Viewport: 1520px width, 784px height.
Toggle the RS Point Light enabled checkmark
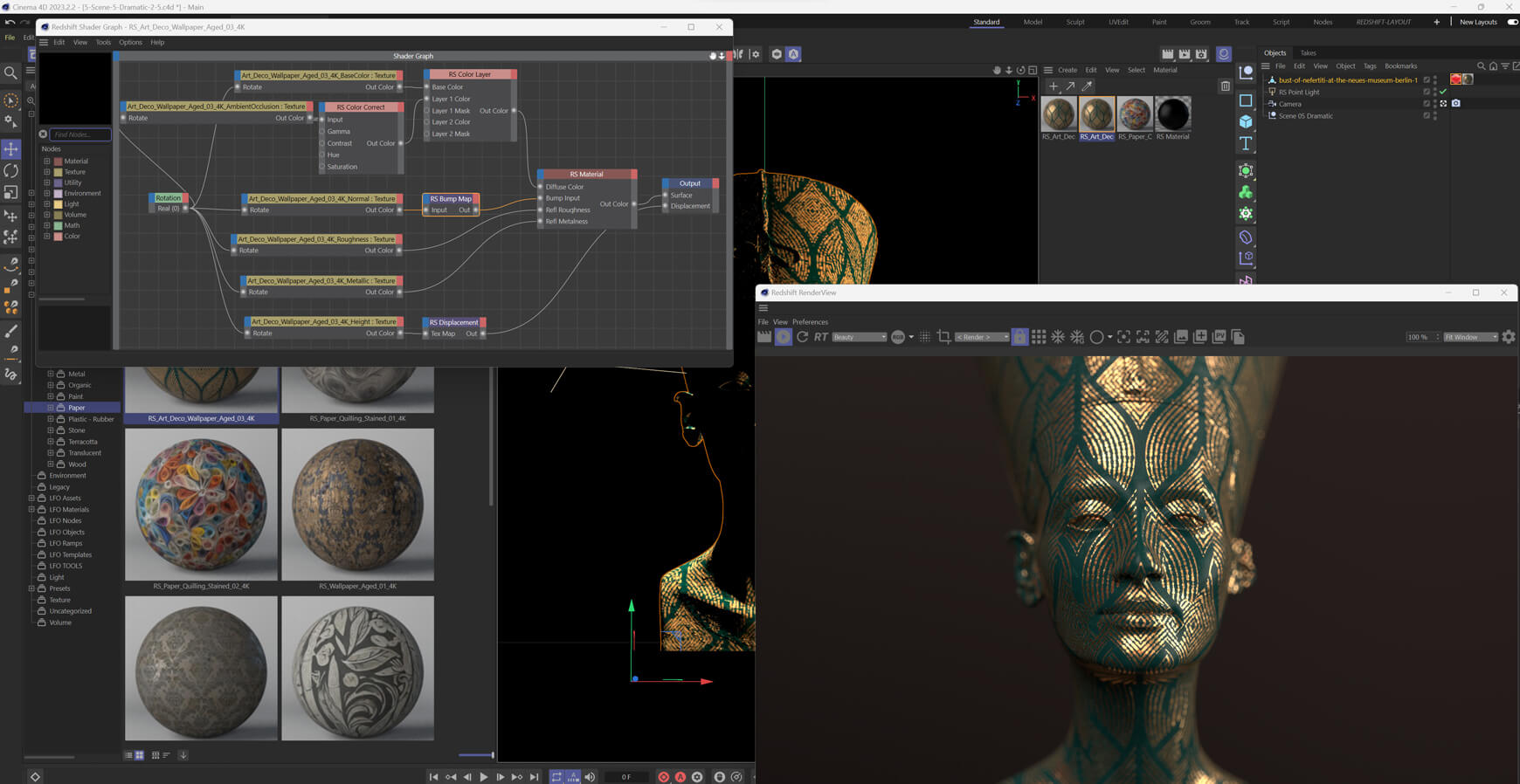(x=1443, y=92)
